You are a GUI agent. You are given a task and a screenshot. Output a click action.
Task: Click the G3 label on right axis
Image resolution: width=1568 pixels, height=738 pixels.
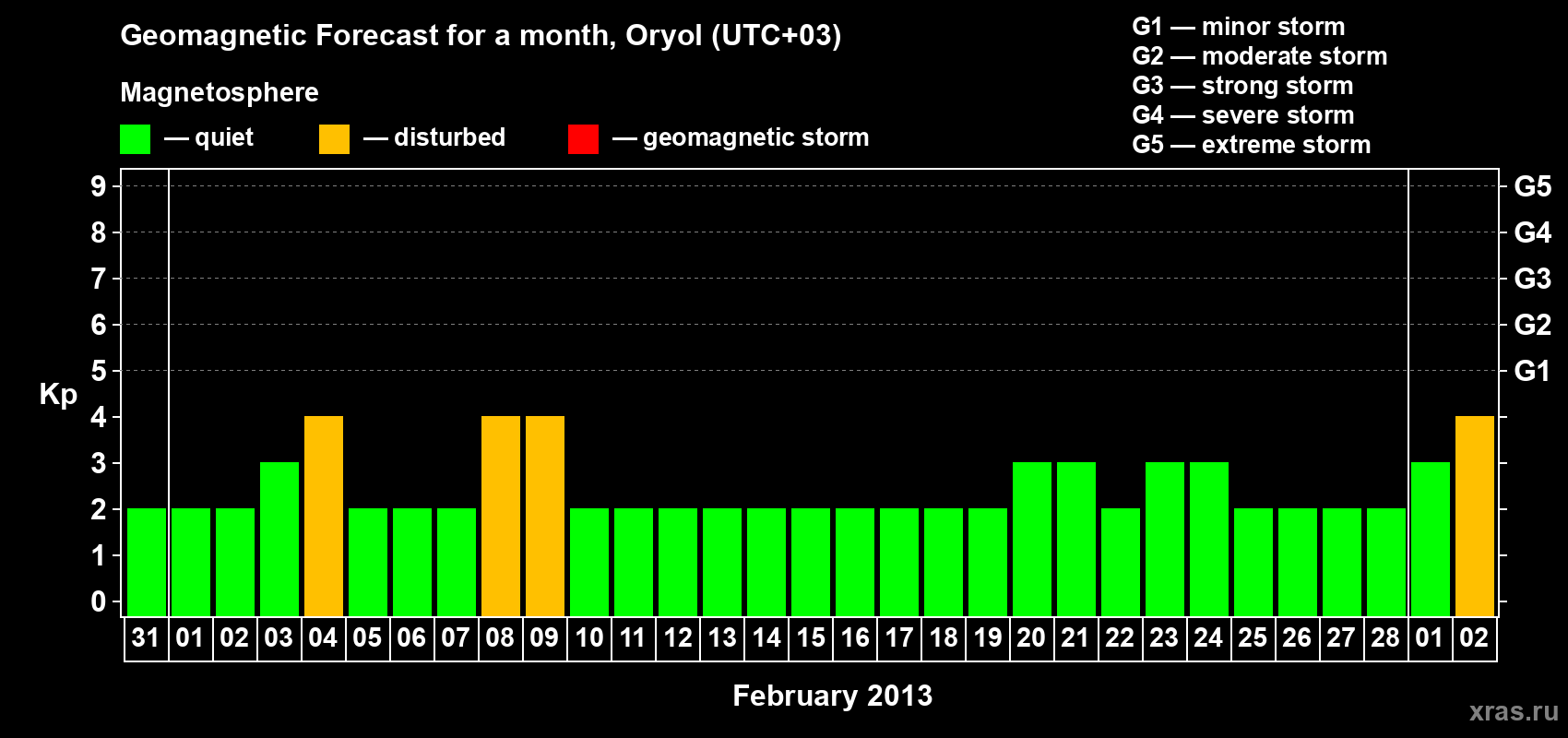click(1533, 279)
